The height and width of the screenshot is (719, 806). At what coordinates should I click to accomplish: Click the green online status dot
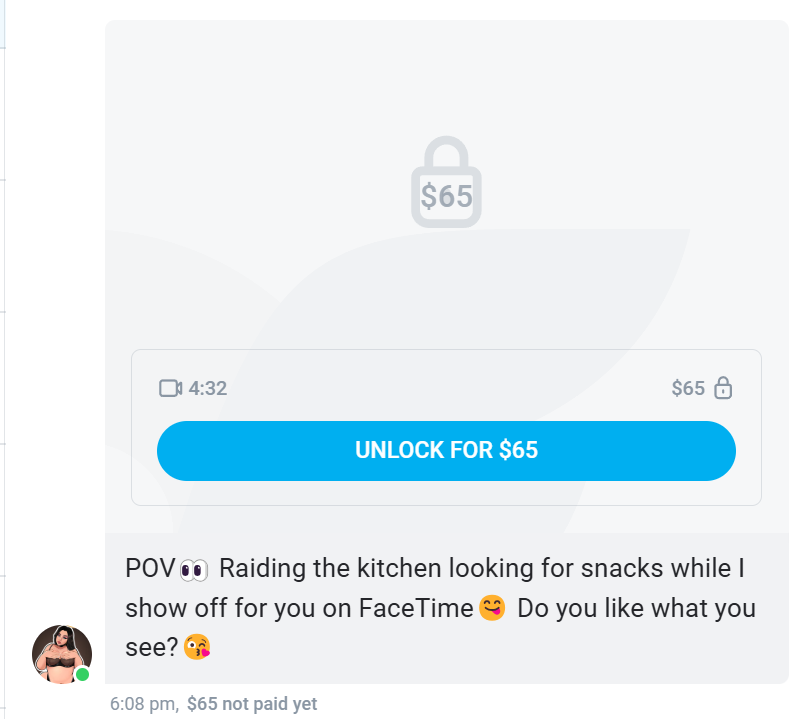click(x=82, y=674)
